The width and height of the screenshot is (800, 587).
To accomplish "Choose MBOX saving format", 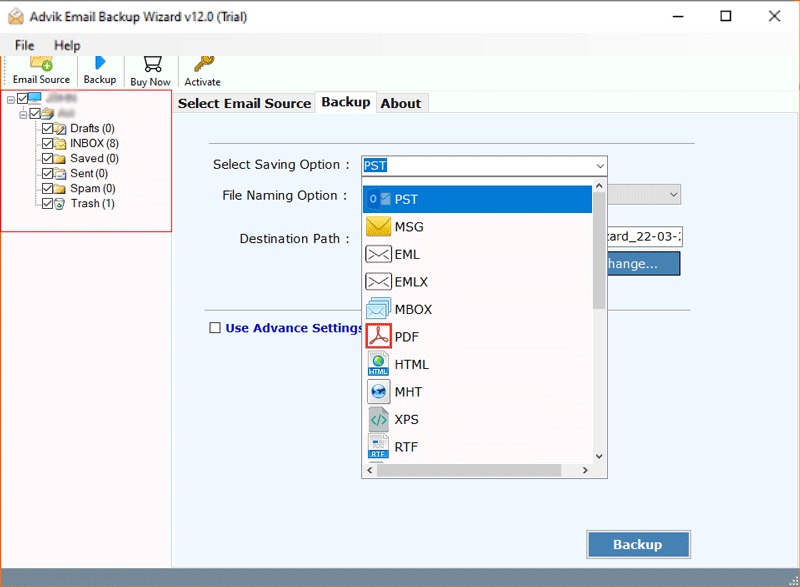I will click(477, 309).
